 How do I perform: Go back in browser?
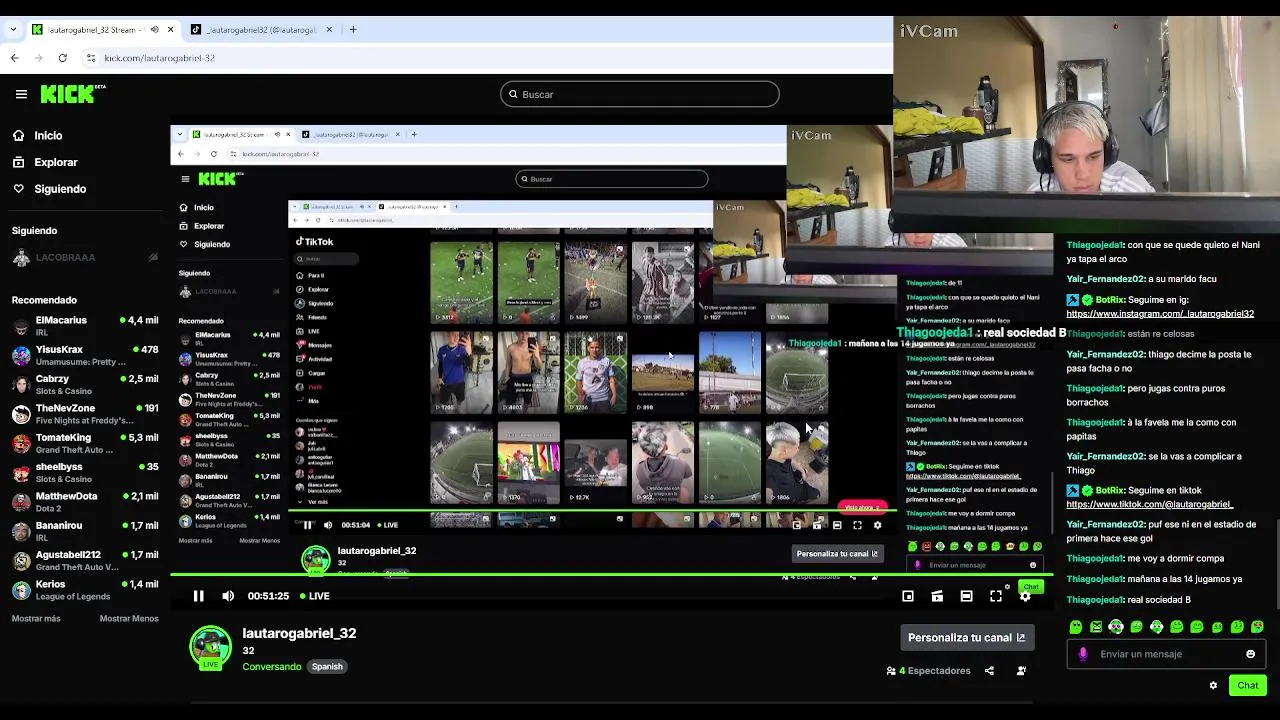[x=14, y=58]
